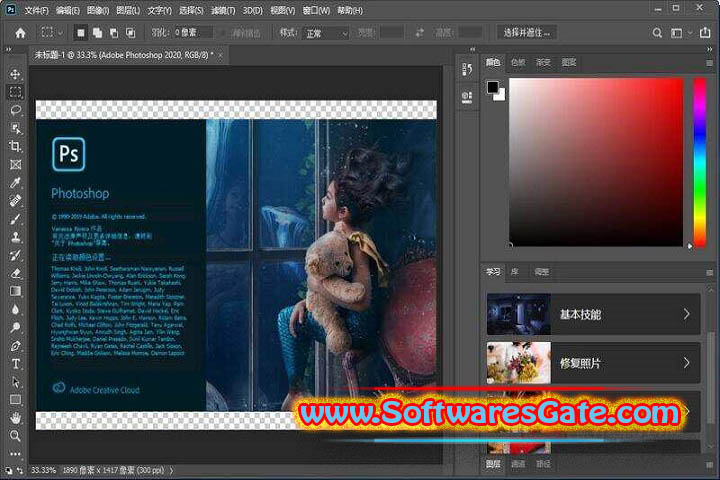
Task: Select the Eraser tool
Action: coord(15,273)
